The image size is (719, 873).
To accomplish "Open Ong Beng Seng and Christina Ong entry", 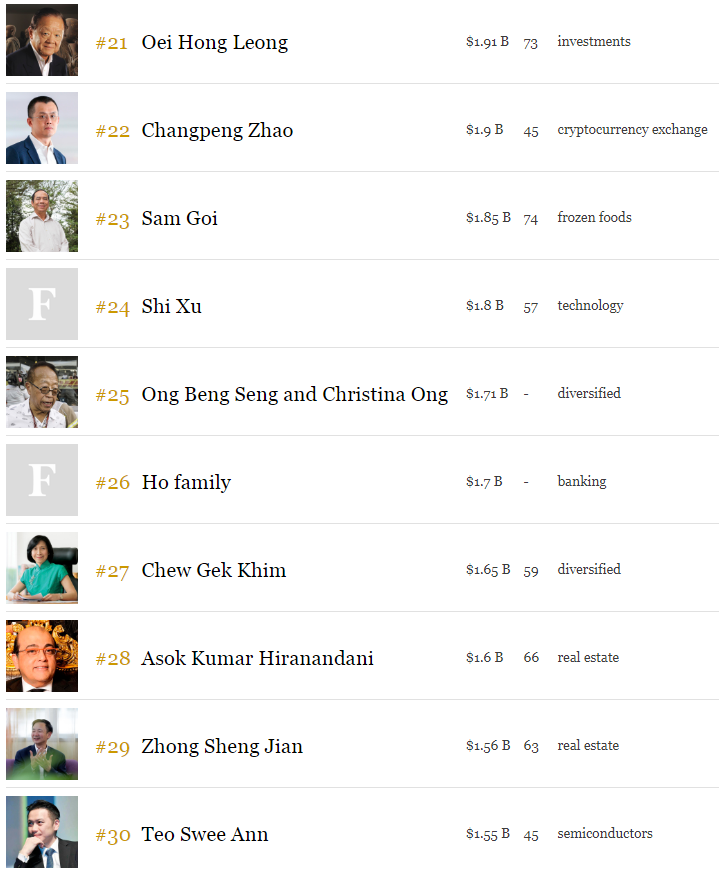I will [295, 394].
